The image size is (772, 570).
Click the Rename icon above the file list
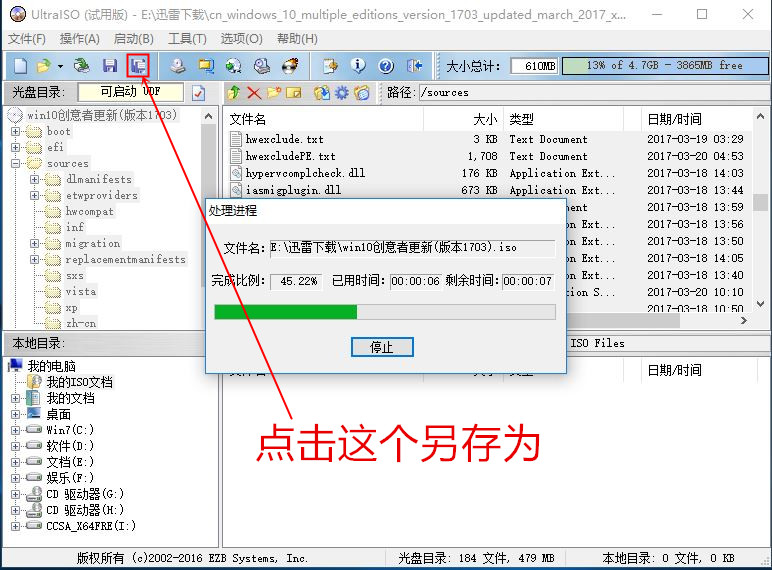point(294,93)
